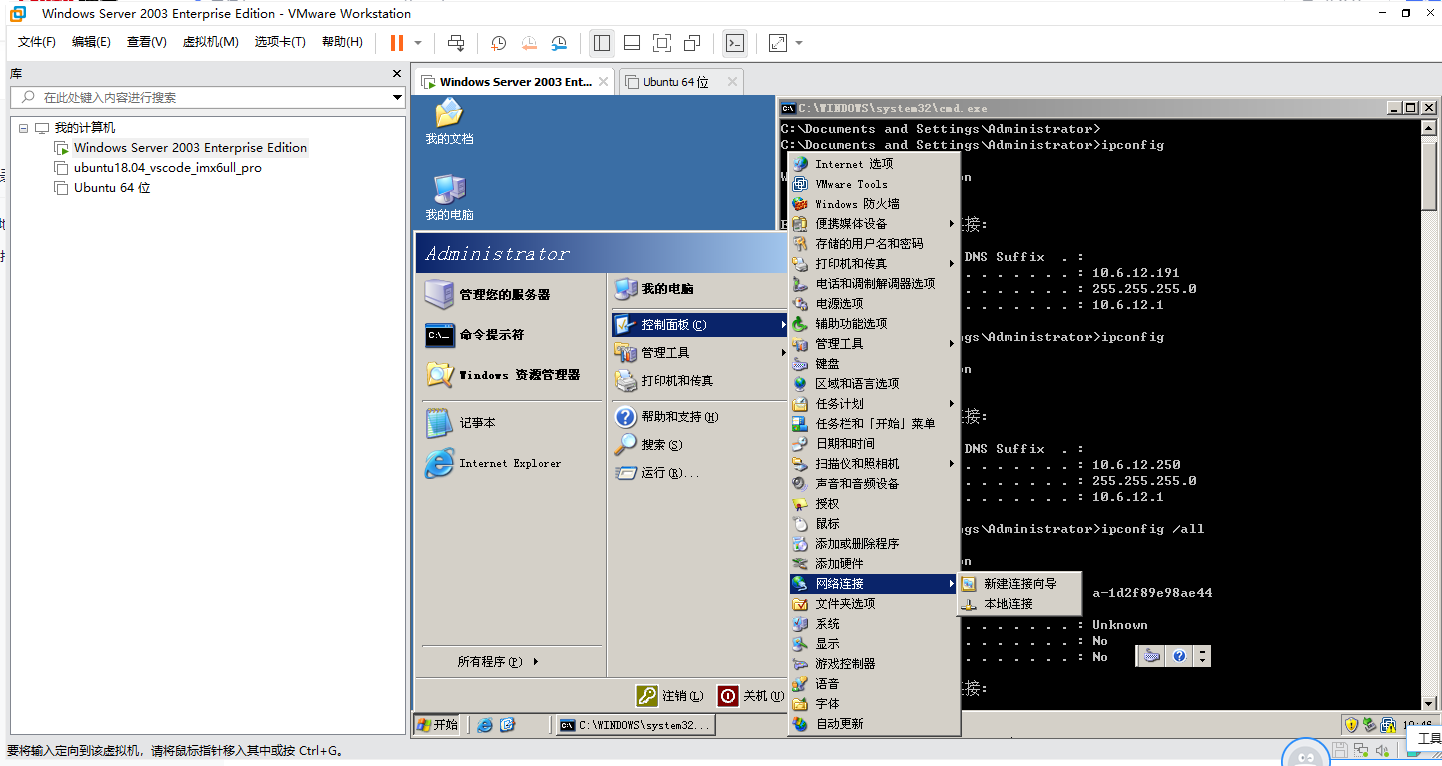Click the 开始 Start button
Viewport: 1442px width, 766px height.
click(437, 725)
